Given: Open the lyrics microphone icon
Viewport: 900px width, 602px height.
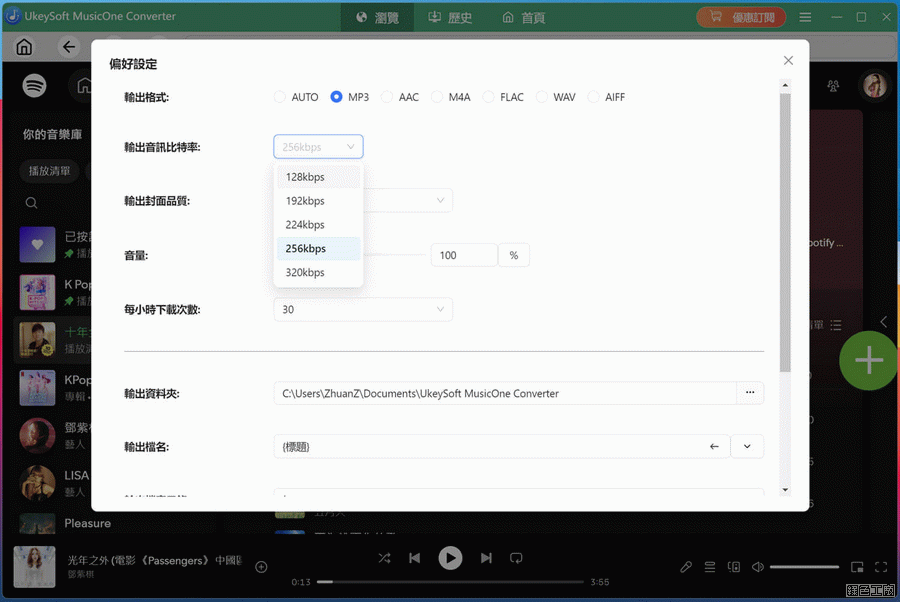Looking at the screenshot, I should [686, 567].
